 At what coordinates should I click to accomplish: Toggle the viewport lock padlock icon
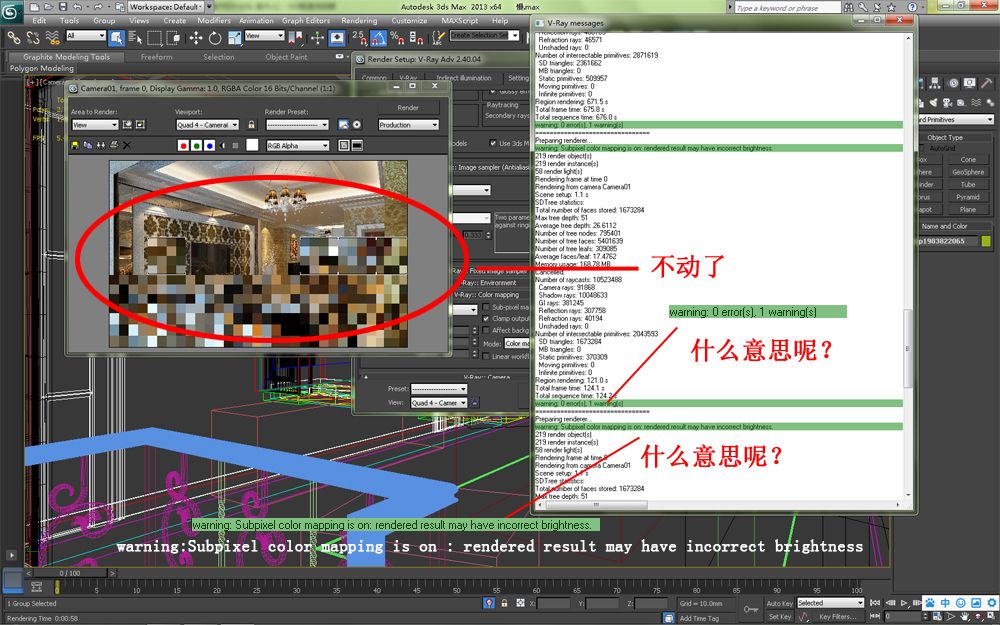[251, 125]
